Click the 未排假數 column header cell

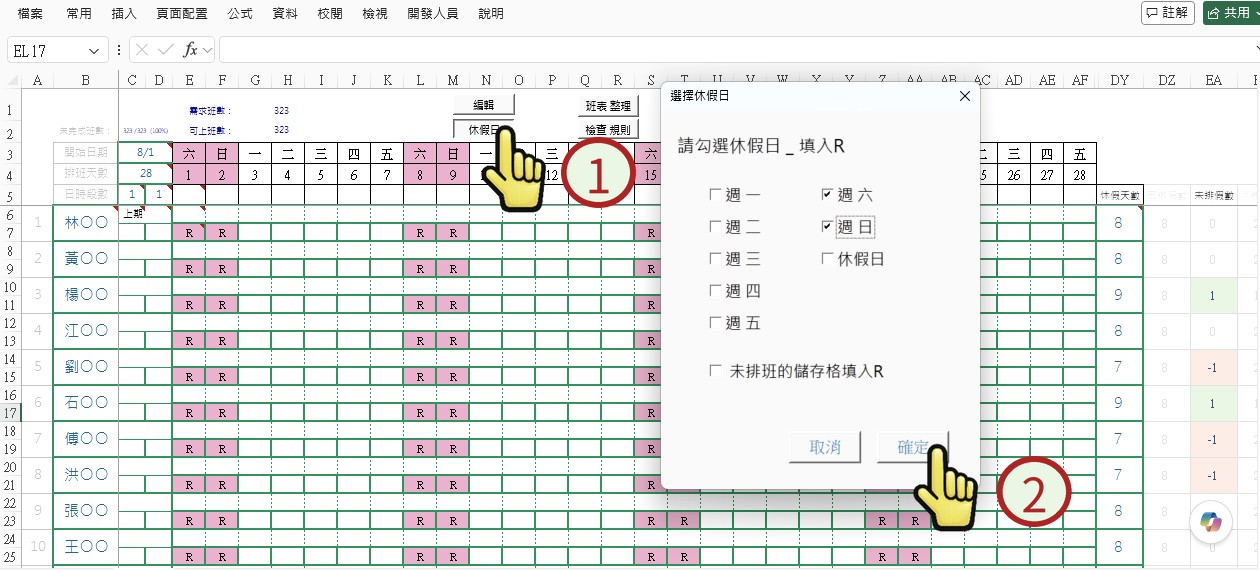tap(1212, 195)
